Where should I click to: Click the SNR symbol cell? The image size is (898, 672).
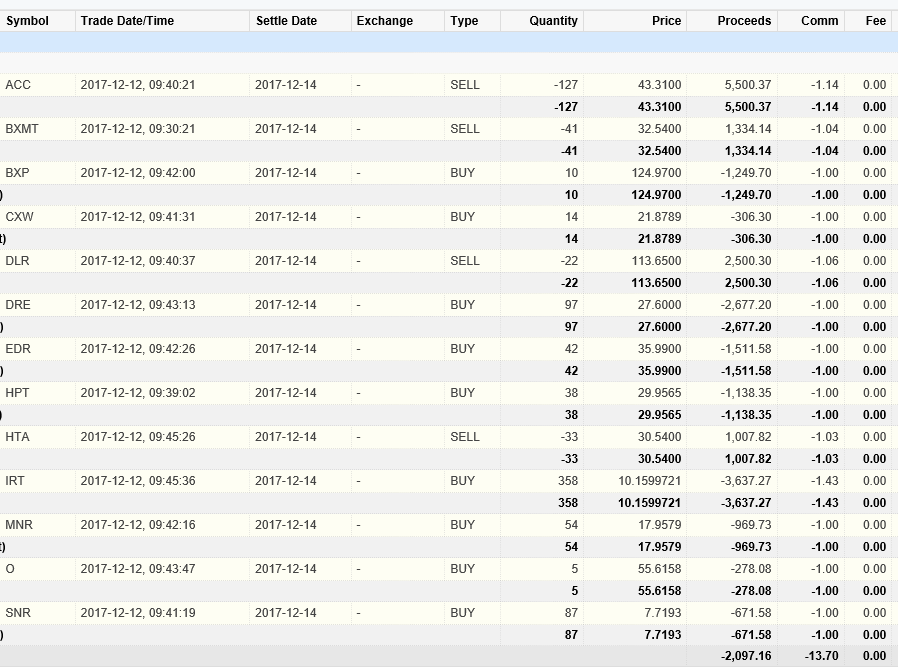(18, 613)
